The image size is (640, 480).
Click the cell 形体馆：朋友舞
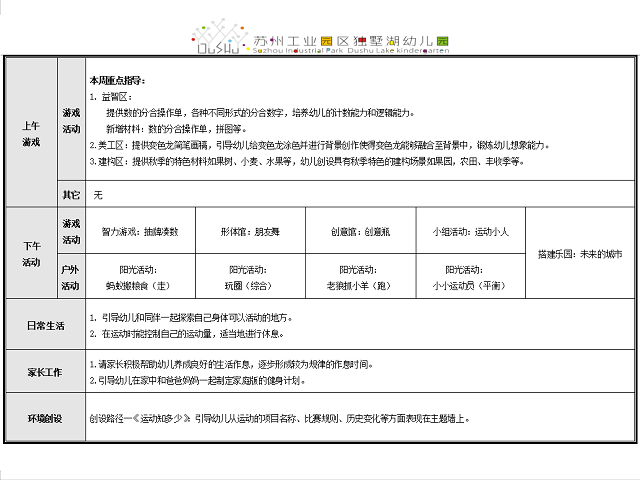click(x=250, y=232)
